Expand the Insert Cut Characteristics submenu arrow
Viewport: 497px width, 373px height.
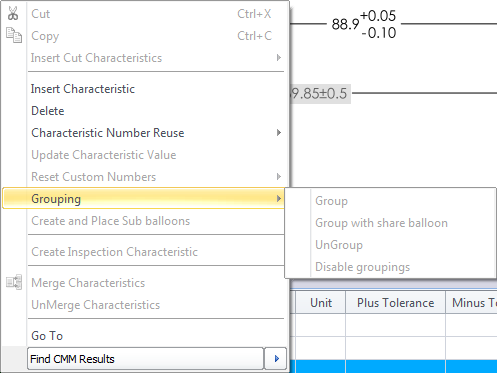pos(279,58)
